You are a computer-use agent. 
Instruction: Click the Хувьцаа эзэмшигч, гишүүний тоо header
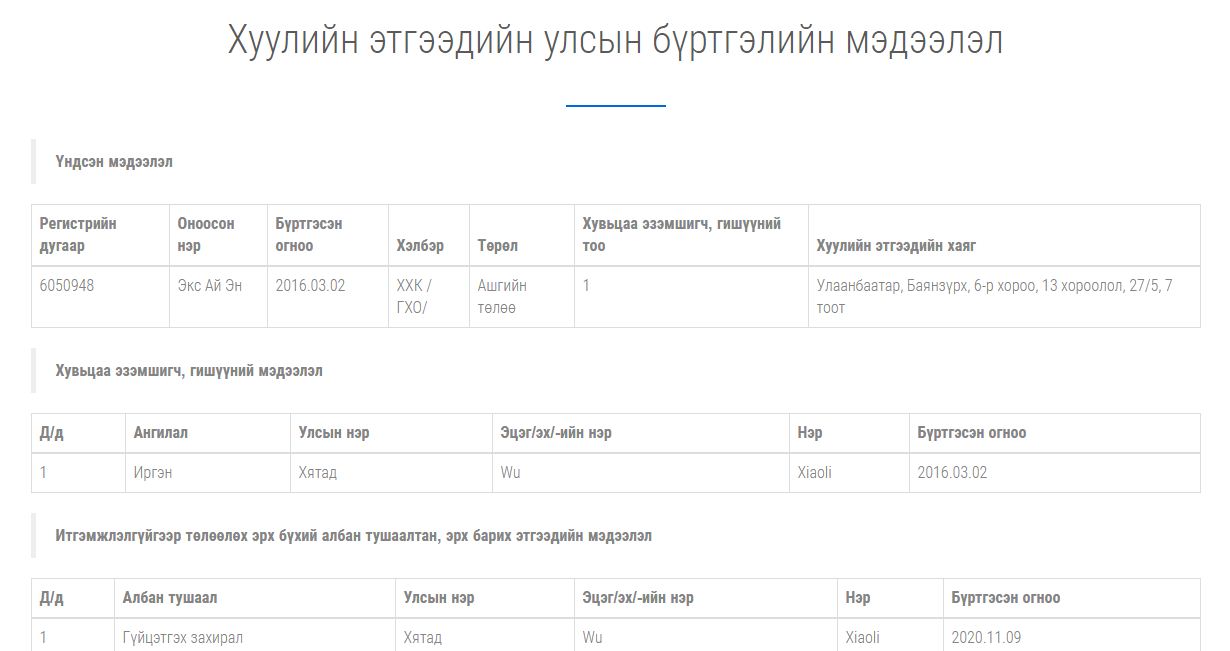(x=681, y=235)
